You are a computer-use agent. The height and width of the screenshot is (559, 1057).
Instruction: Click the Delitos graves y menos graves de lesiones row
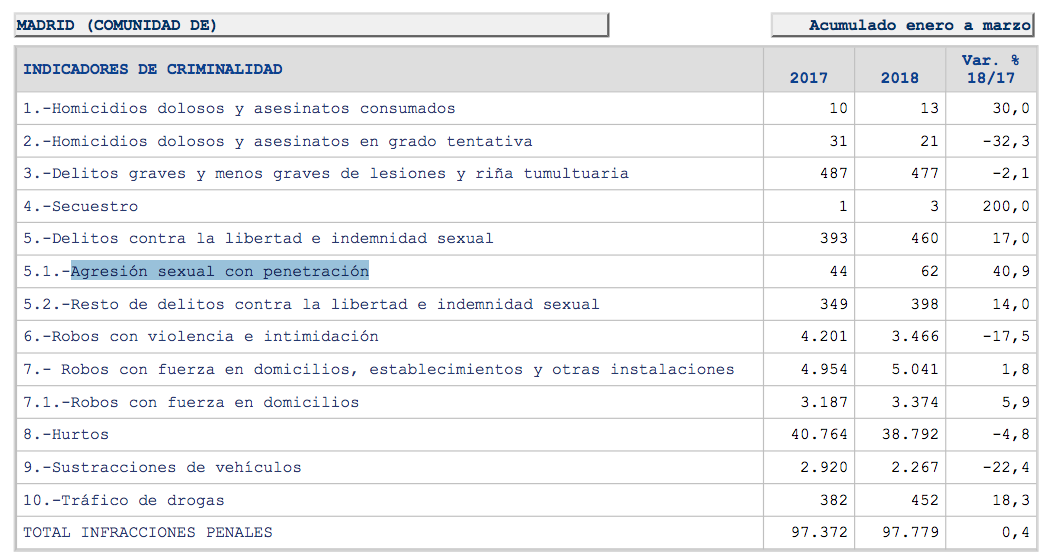coord(326,174)
